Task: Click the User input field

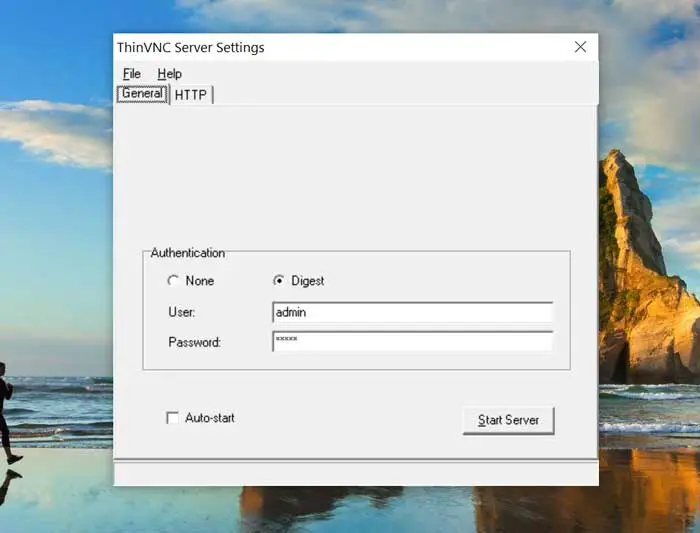Action: pyautogui.click(x=412, y=312)
